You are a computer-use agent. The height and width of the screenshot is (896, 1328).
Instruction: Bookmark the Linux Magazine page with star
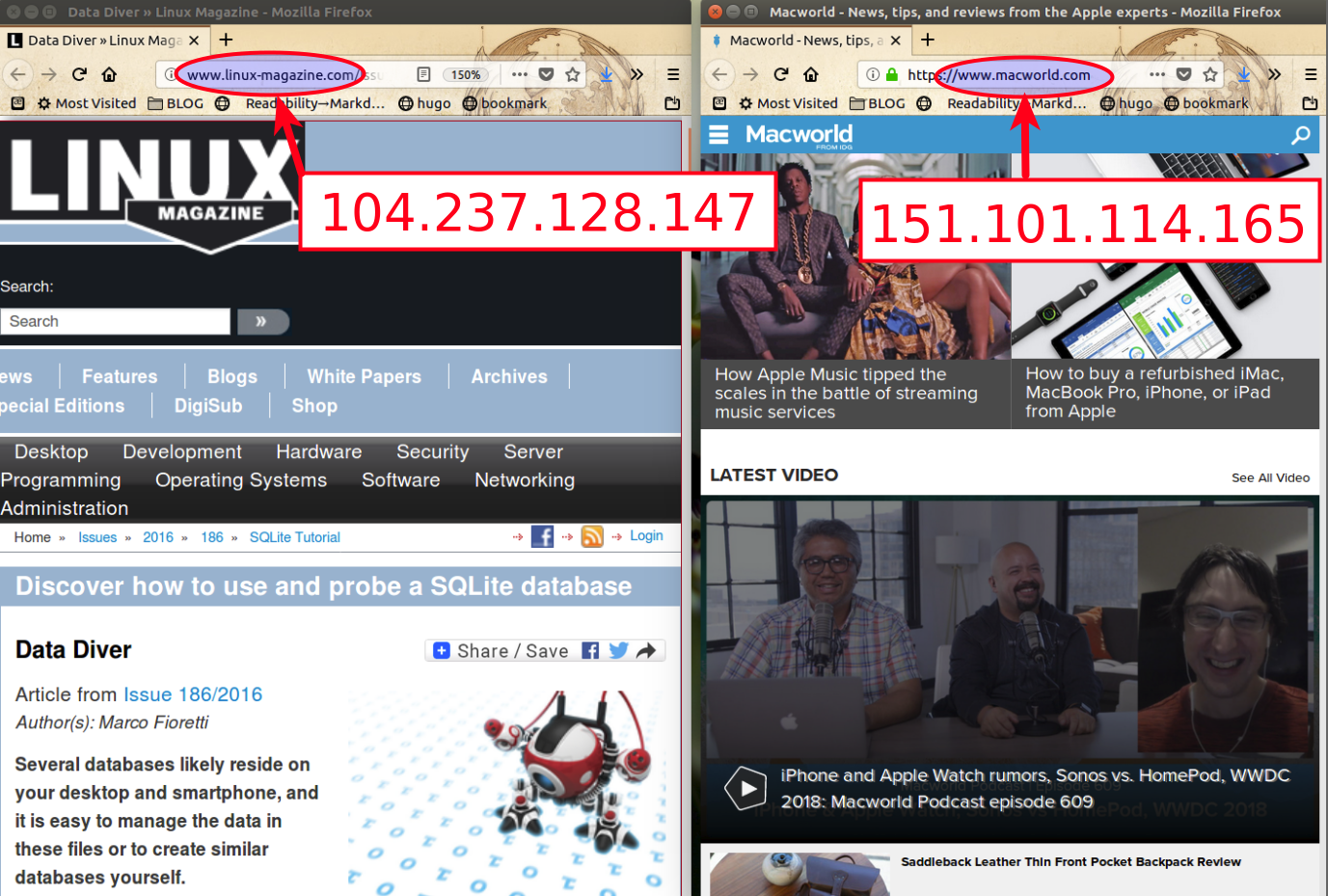pyautogui.click(x=573, y=74)
